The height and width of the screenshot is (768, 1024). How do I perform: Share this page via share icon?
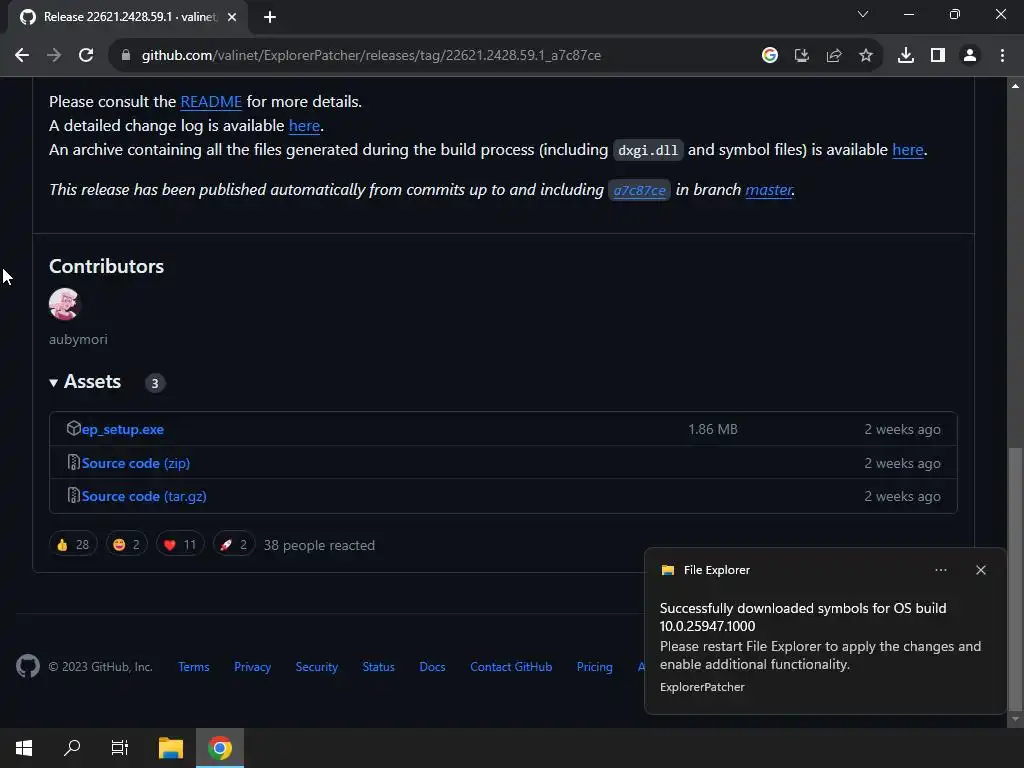tap(834, 56)
